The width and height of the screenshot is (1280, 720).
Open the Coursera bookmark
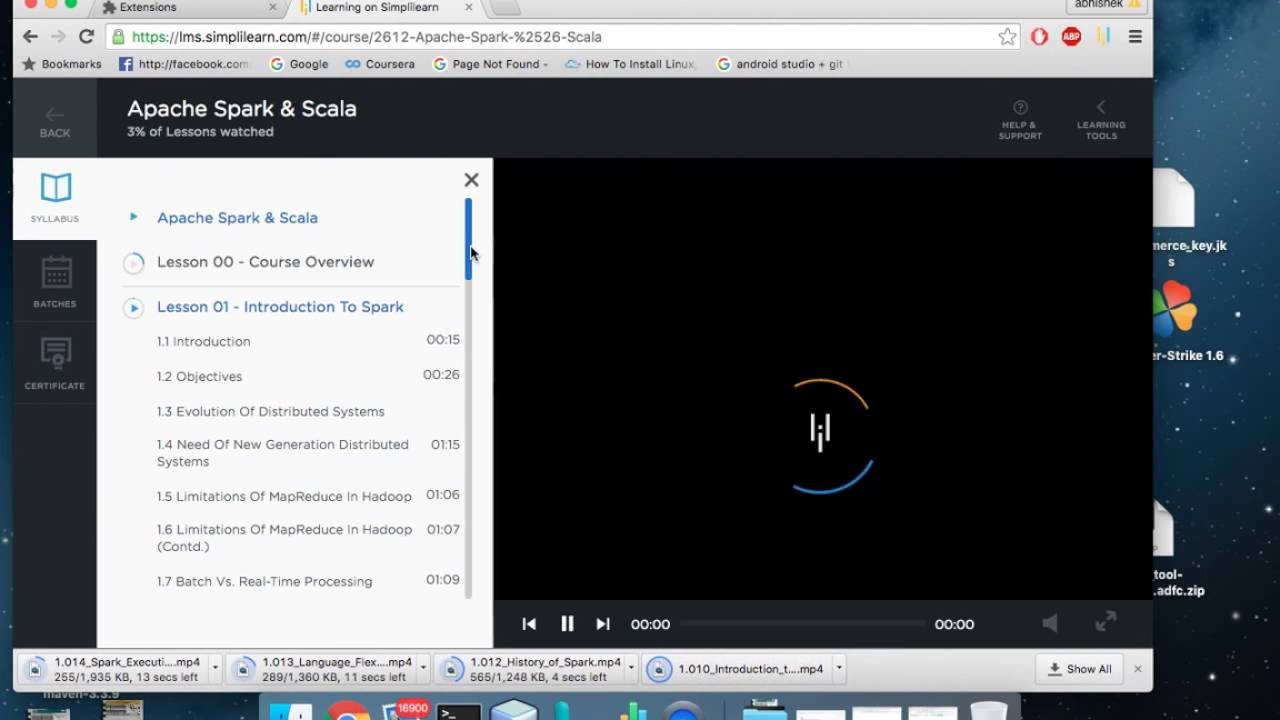pos(380,64)
